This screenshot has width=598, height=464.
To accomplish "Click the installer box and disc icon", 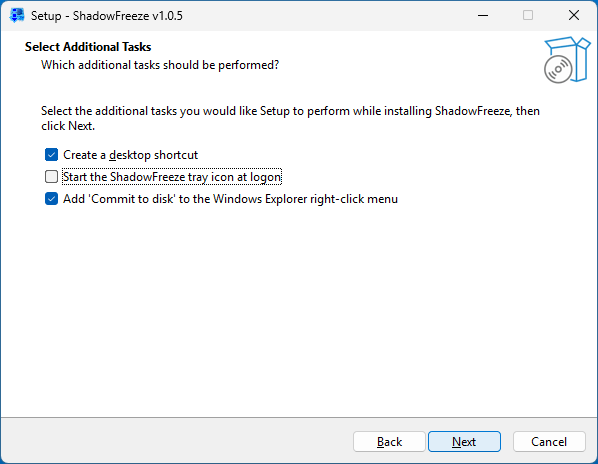I will [567, 60].
